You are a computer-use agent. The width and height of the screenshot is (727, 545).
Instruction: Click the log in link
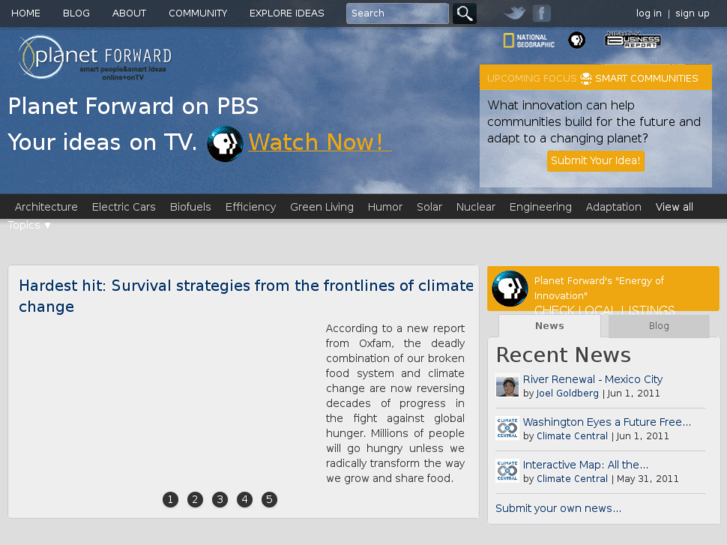[x=649, y=13]
